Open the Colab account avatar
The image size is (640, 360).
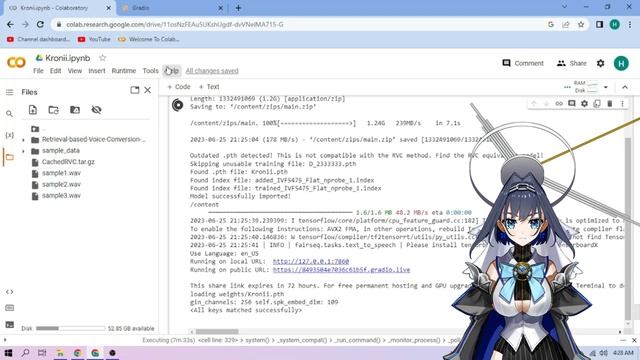[621, 63]
